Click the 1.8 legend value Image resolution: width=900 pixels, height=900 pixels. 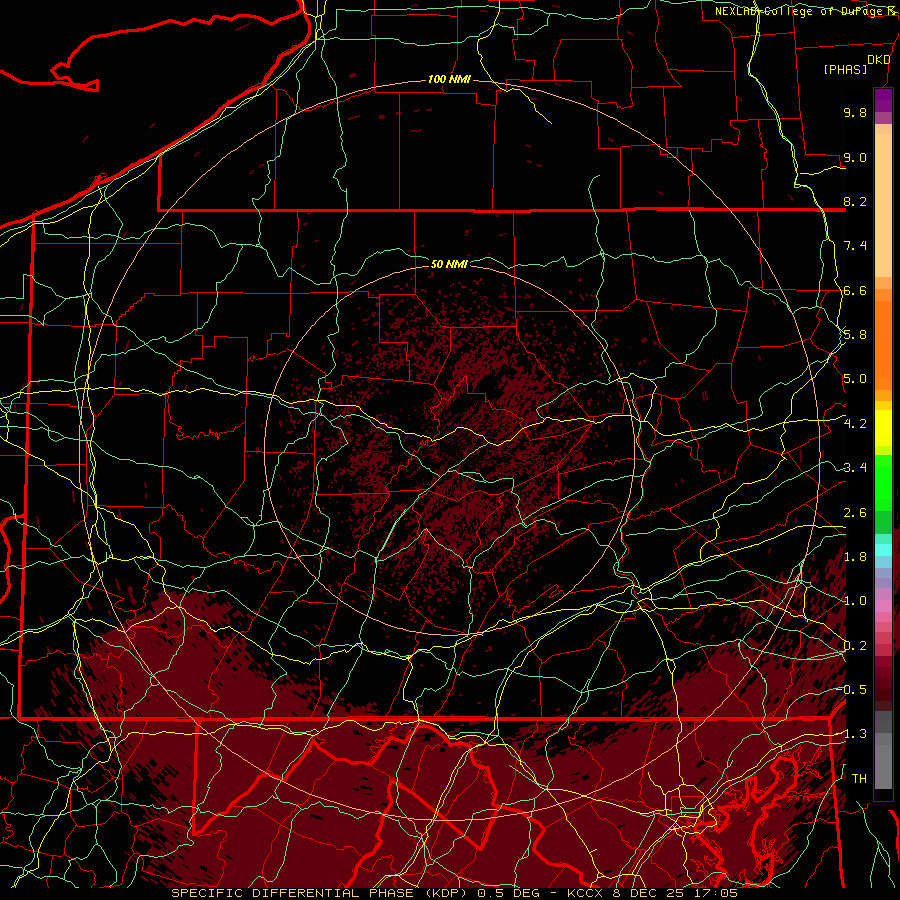(855, 557)
